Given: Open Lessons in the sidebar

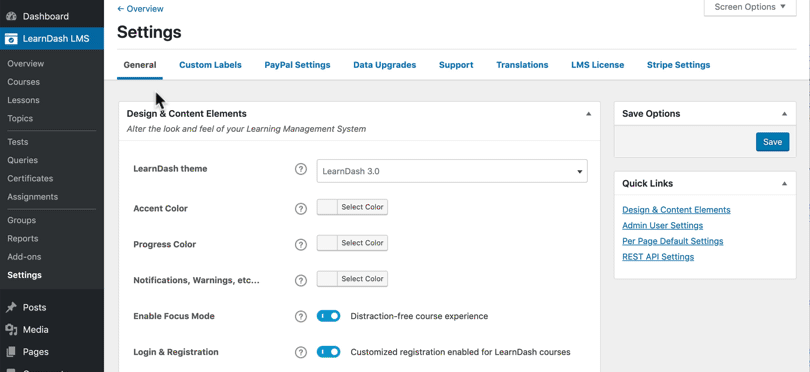Looking at the screenshot, I should point(24,100).
